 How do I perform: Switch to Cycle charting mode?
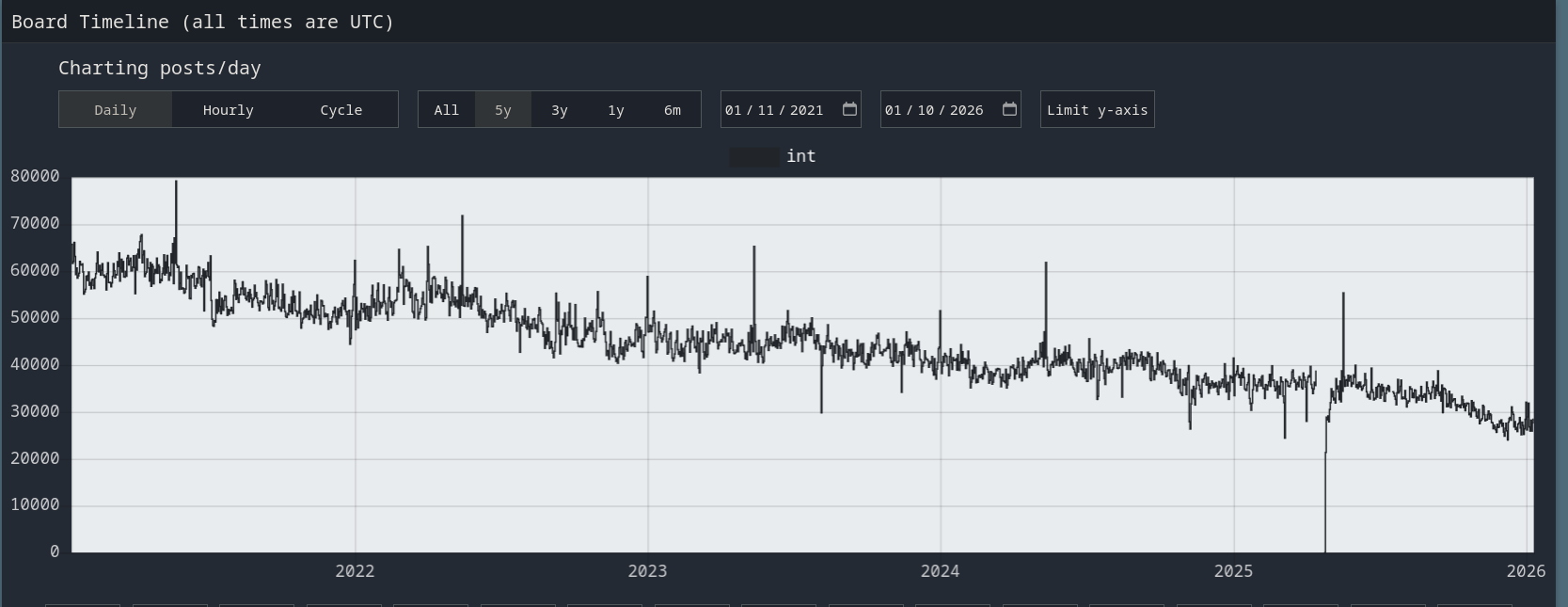click(341, 110)
